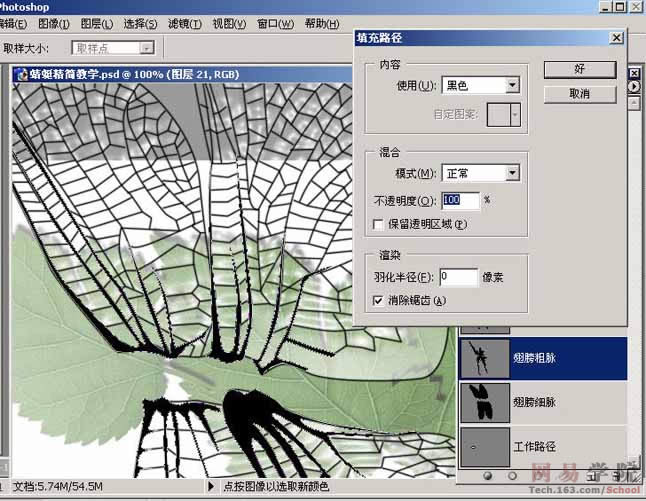Minimize the Photoshop window
The image size is (646, 501).
(606, 7)
